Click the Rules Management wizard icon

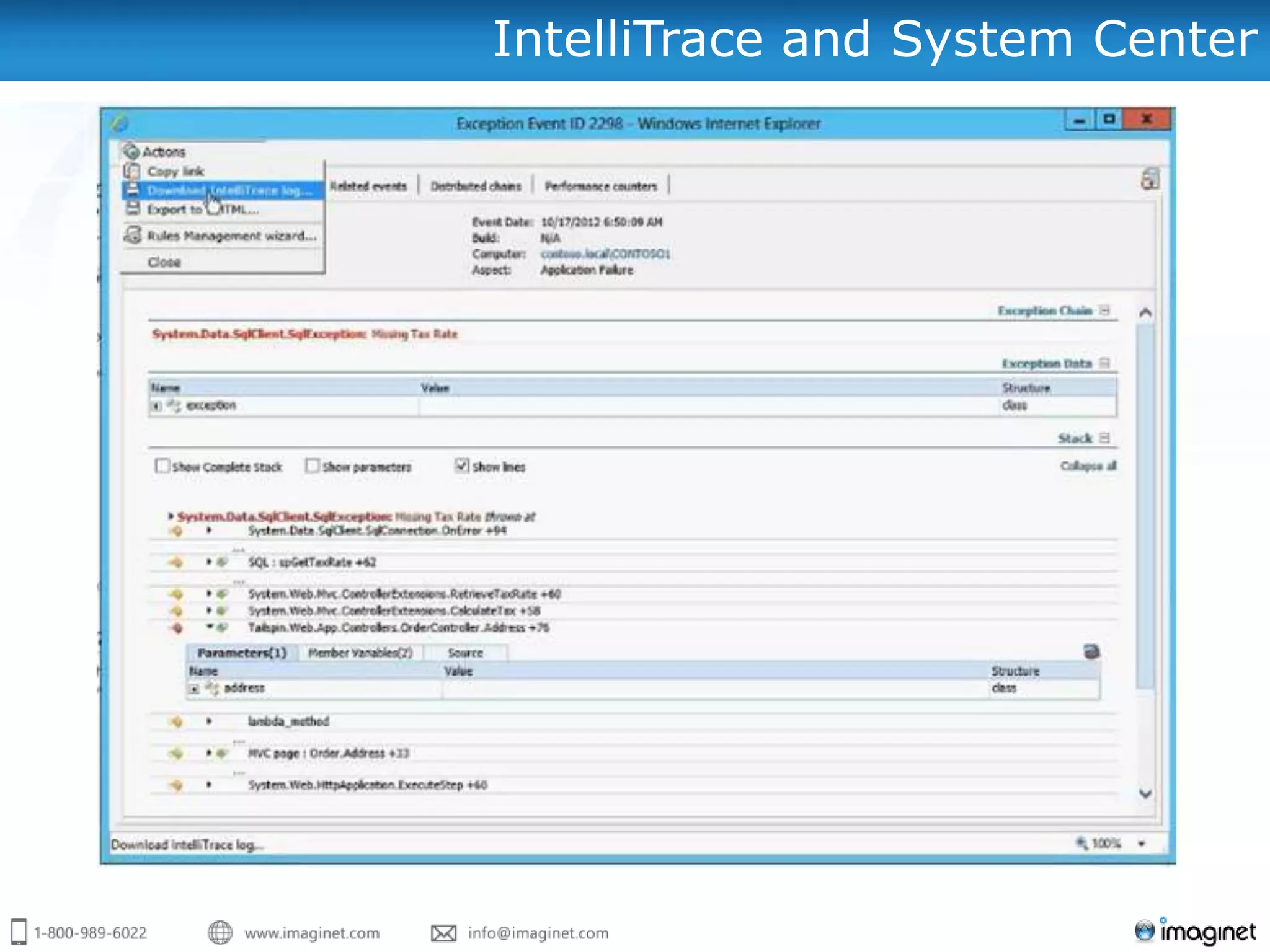click(x=132, y=235)
